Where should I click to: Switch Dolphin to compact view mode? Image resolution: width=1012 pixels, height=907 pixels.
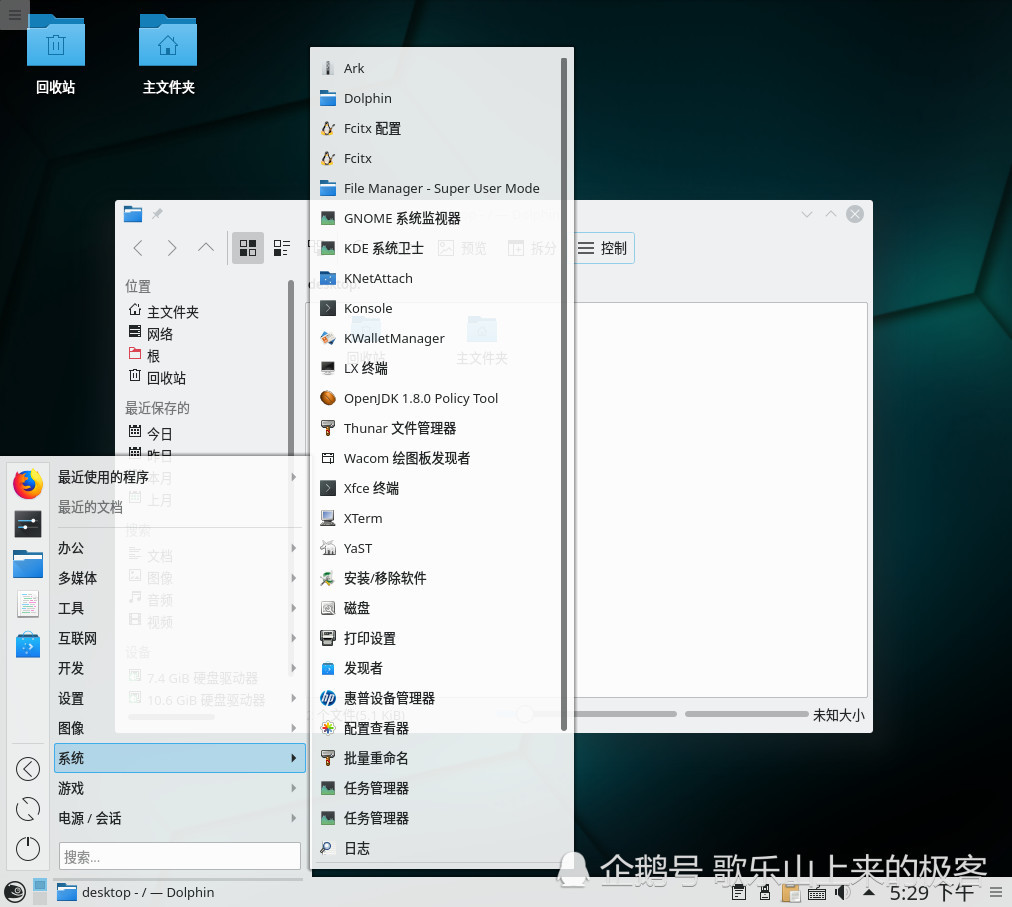(282, 248)
